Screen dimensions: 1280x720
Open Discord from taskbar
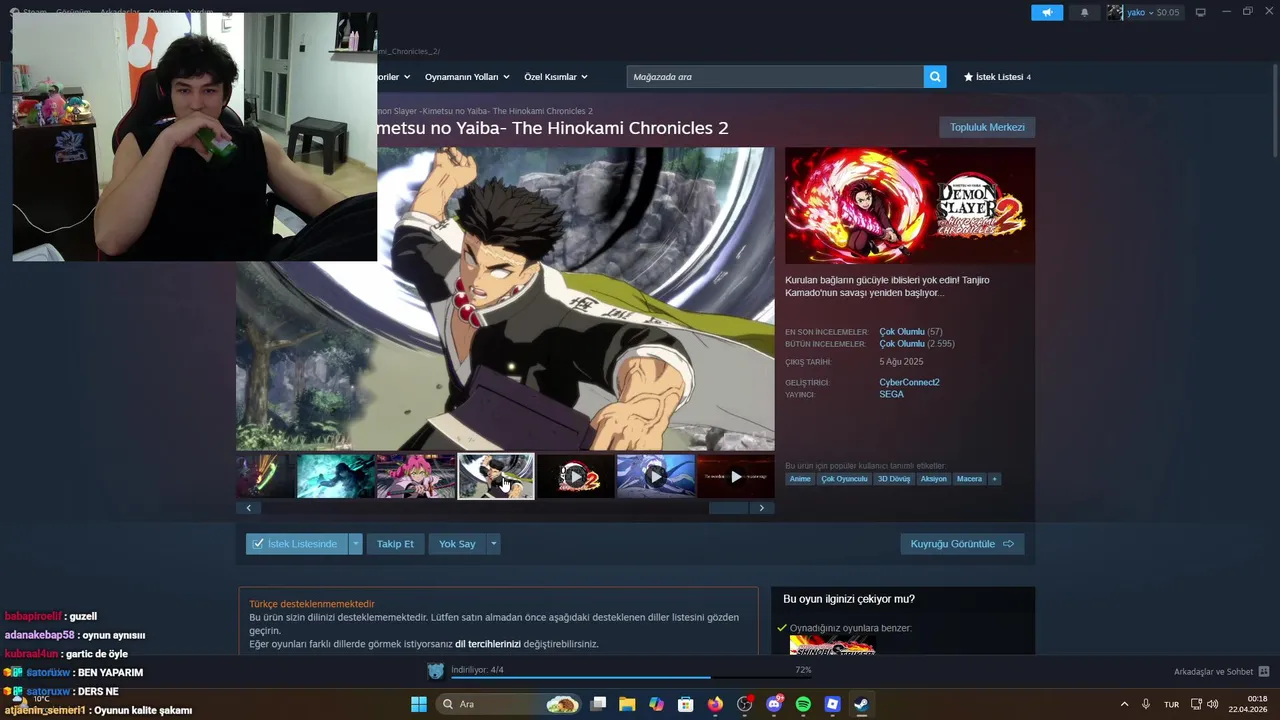click(x=774, y=704)
